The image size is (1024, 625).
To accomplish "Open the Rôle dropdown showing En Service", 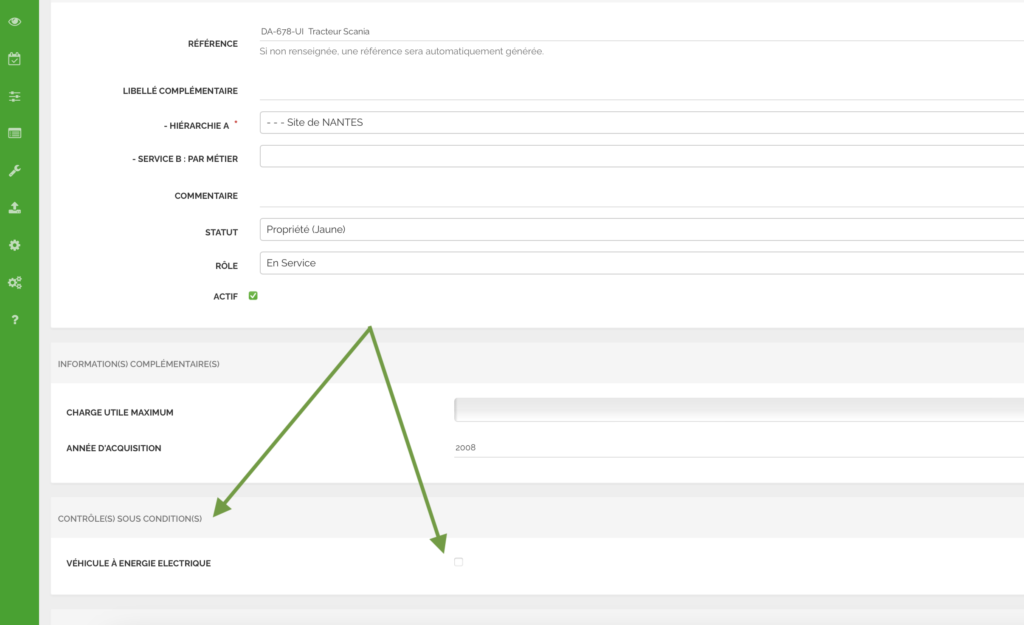I will pyautogui.click(x=640, y=263).
